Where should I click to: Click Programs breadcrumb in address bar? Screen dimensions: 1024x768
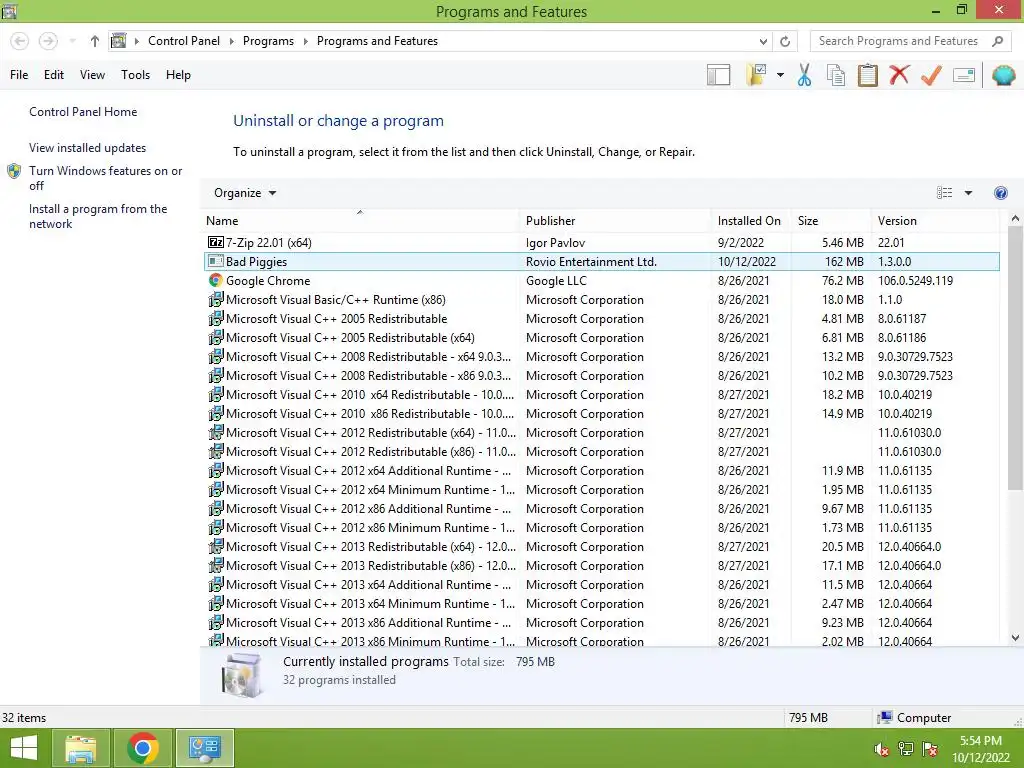click(x=268, y=41)
